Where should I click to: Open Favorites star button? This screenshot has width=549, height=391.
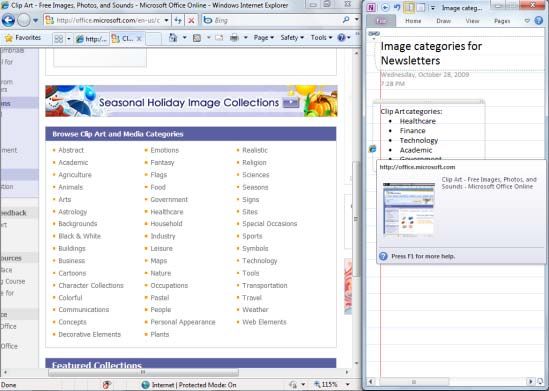click(23, 38)
